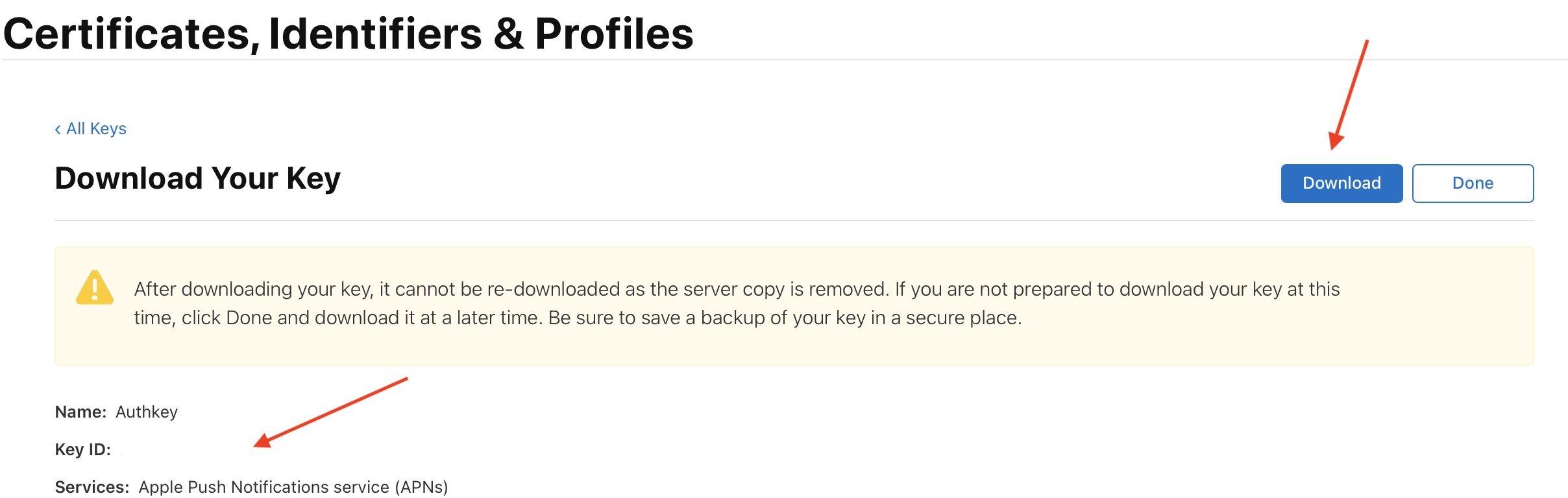This screenshot has height=498, width=1568.
Task: Click the "Apple Push Notifications service (APNs)" text
Action: (293, 486)
